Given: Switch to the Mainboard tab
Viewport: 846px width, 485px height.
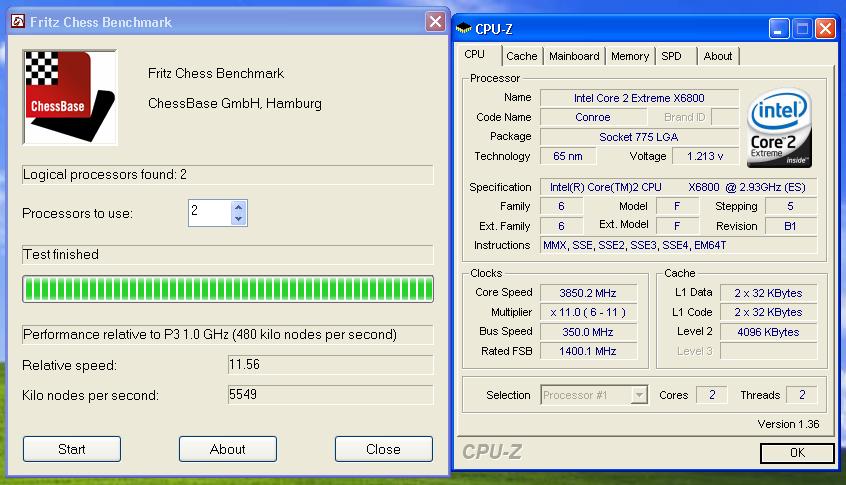Looking at the screenshot, I should pyautogui.click(x=574, y=56).
